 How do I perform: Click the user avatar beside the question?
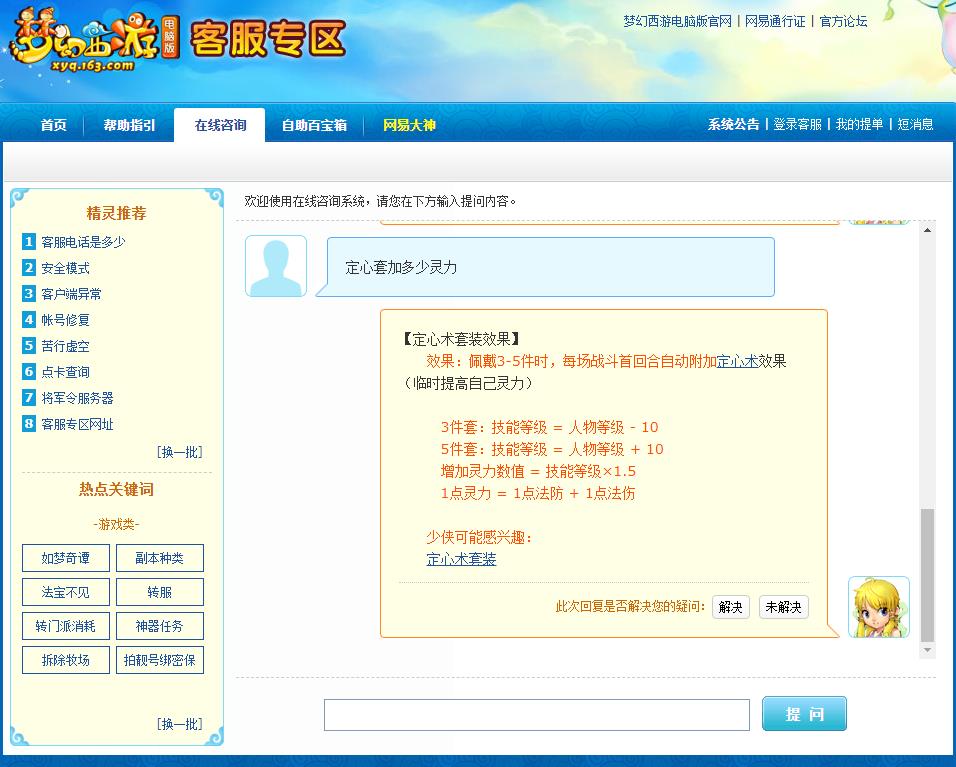[x=276, y=266]
